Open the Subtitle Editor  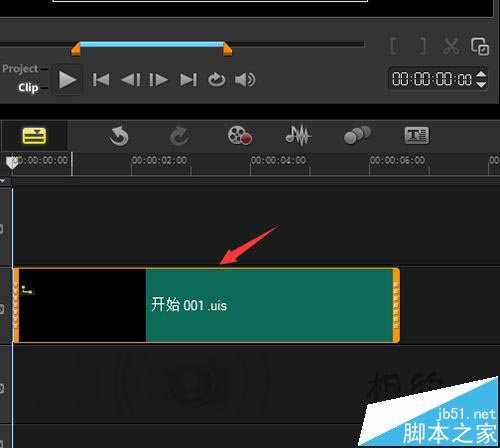(x=417, y=135)
